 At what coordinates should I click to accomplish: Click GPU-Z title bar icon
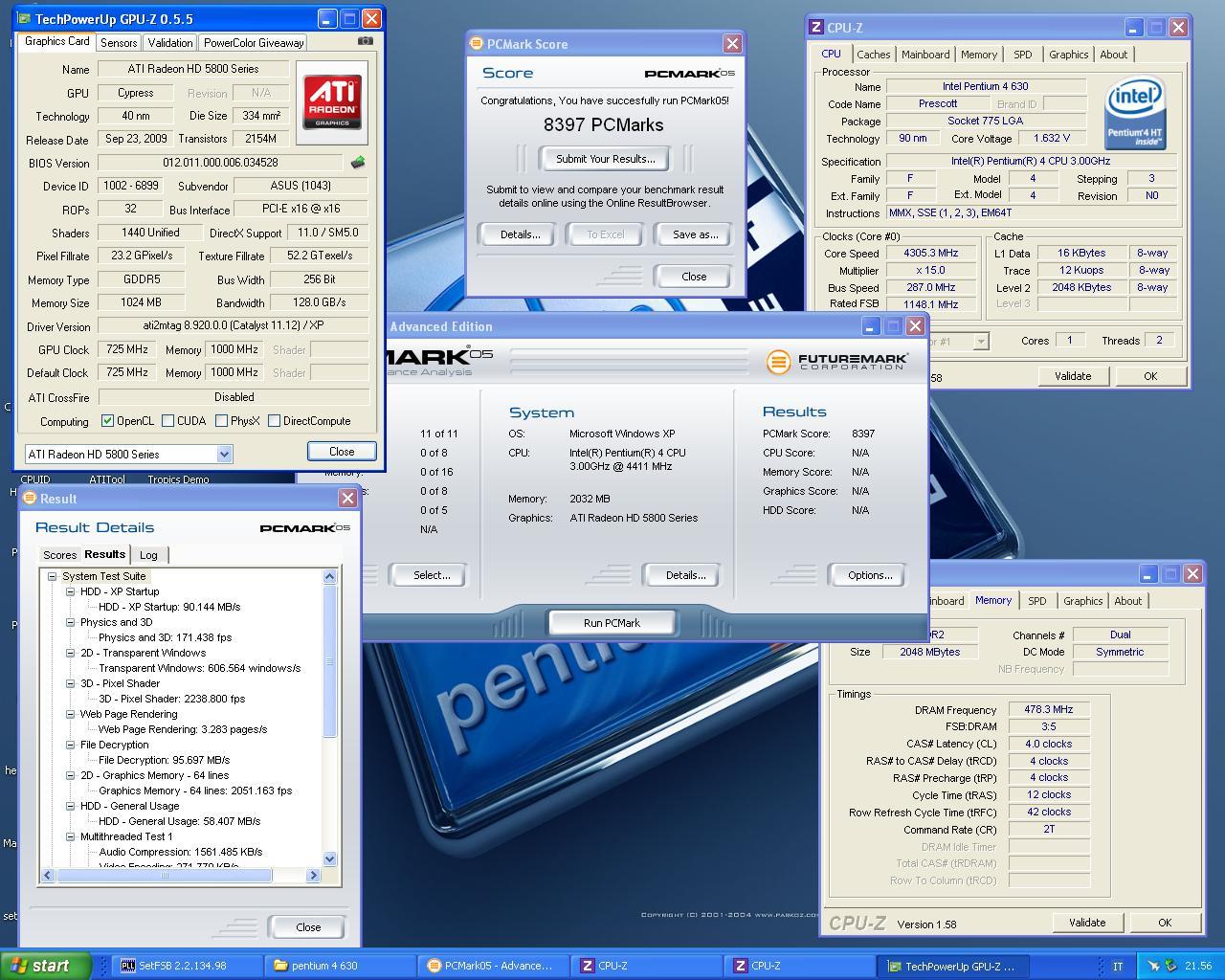tap(25, 18)
